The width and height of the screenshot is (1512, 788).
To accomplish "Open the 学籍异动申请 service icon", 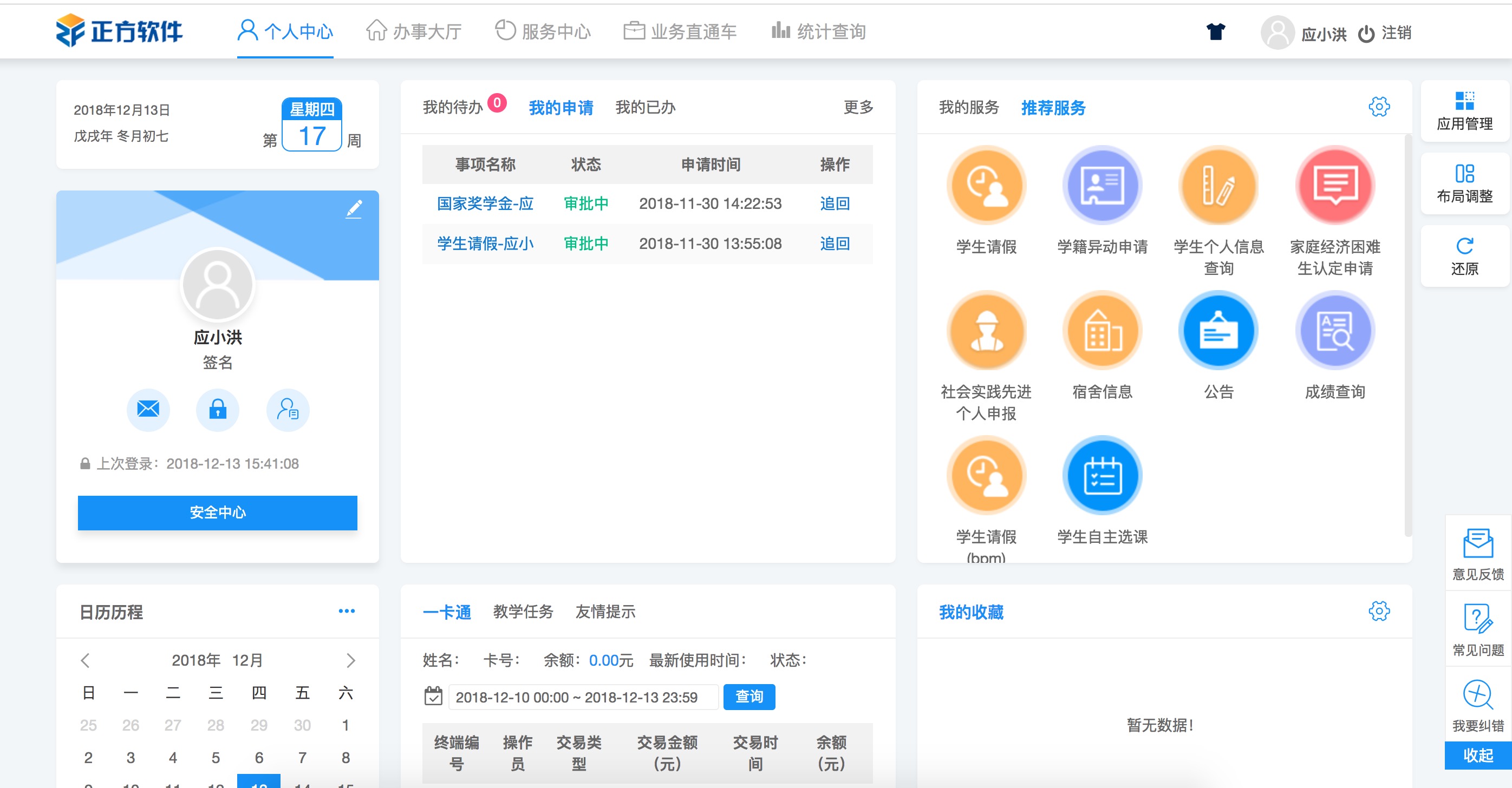I will 1102,186.
